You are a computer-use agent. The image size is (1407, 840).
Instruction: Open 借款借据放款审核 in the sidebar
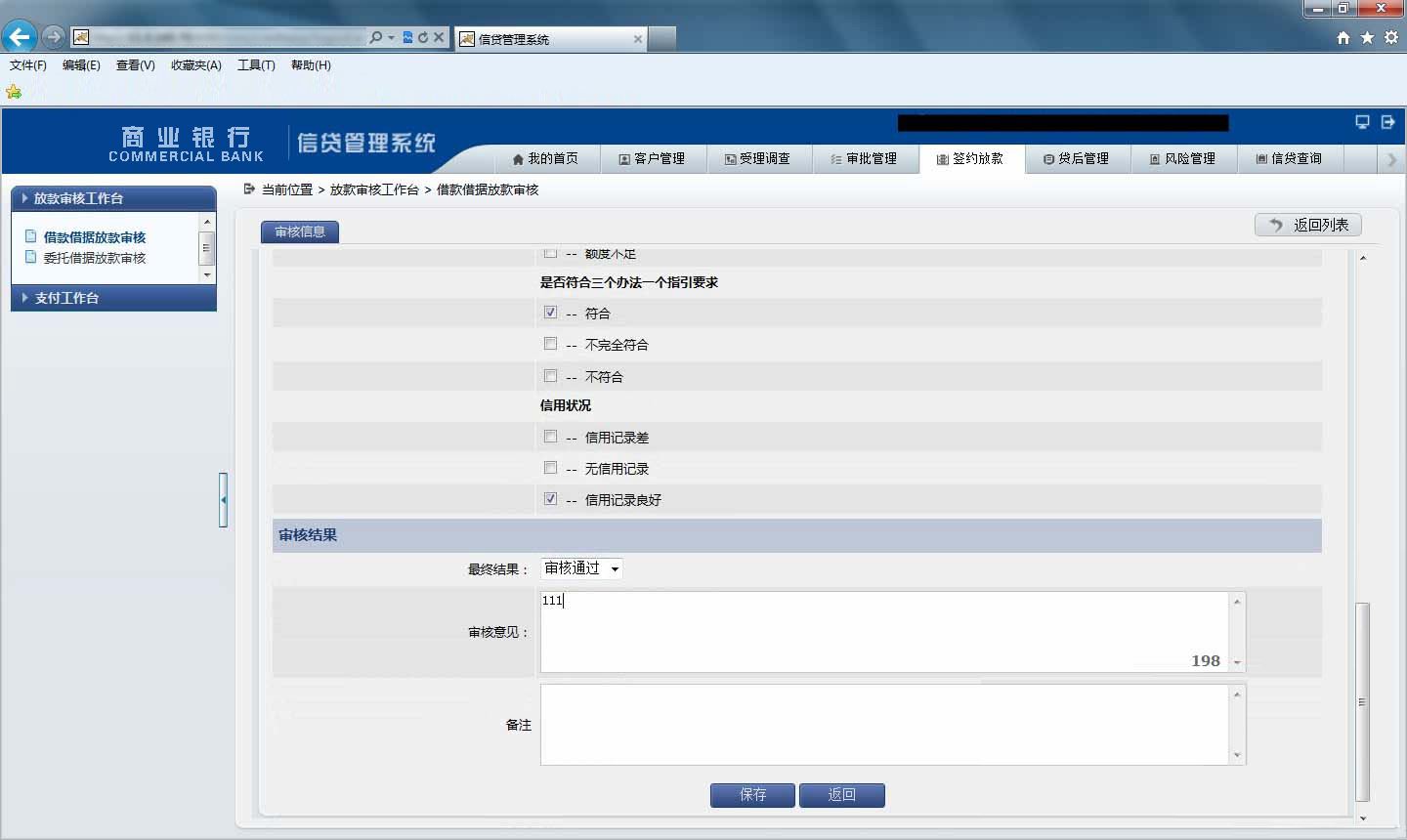click(x=95, y=237)
